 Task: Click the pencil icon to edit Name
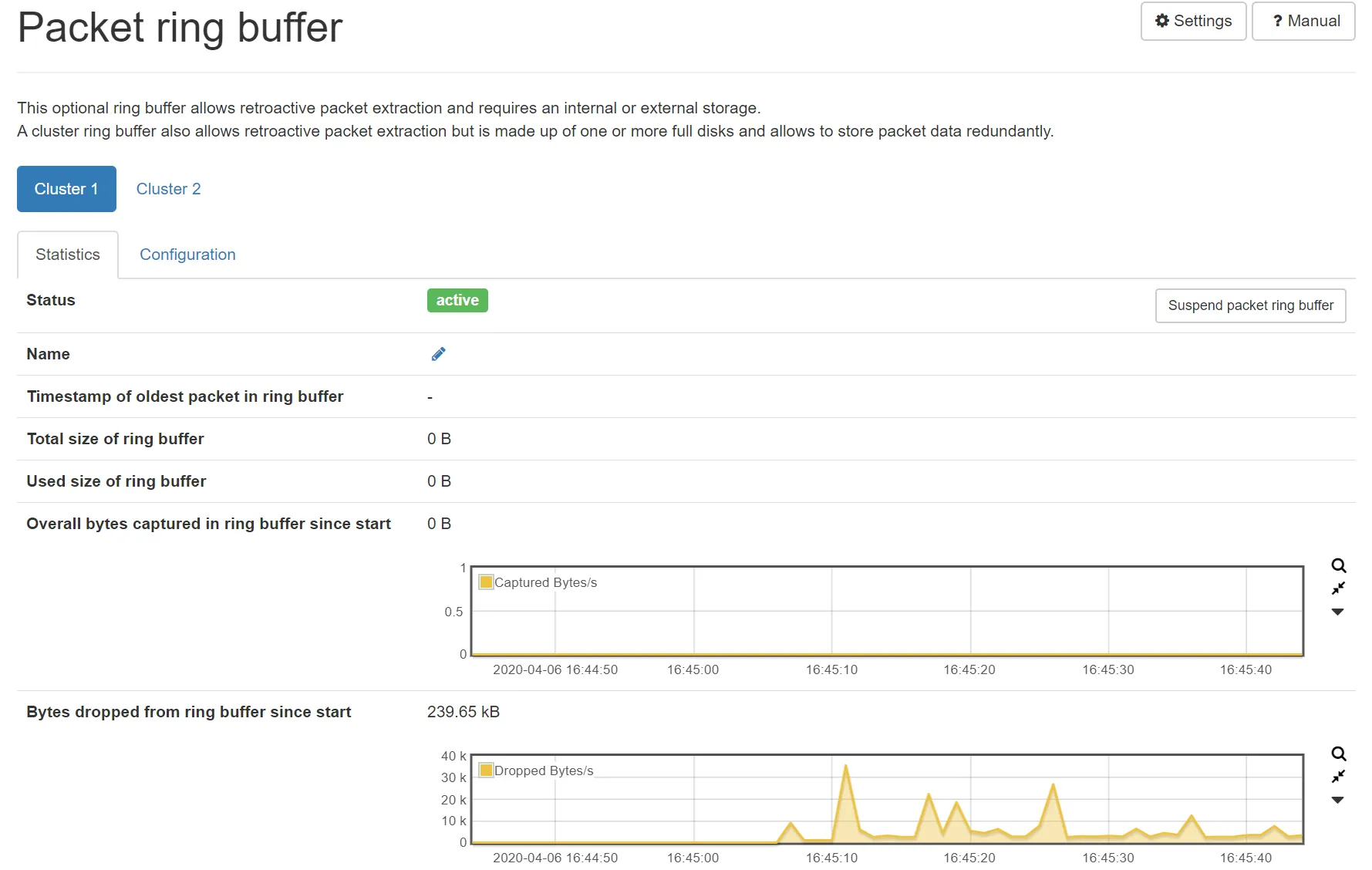[438, 354]
